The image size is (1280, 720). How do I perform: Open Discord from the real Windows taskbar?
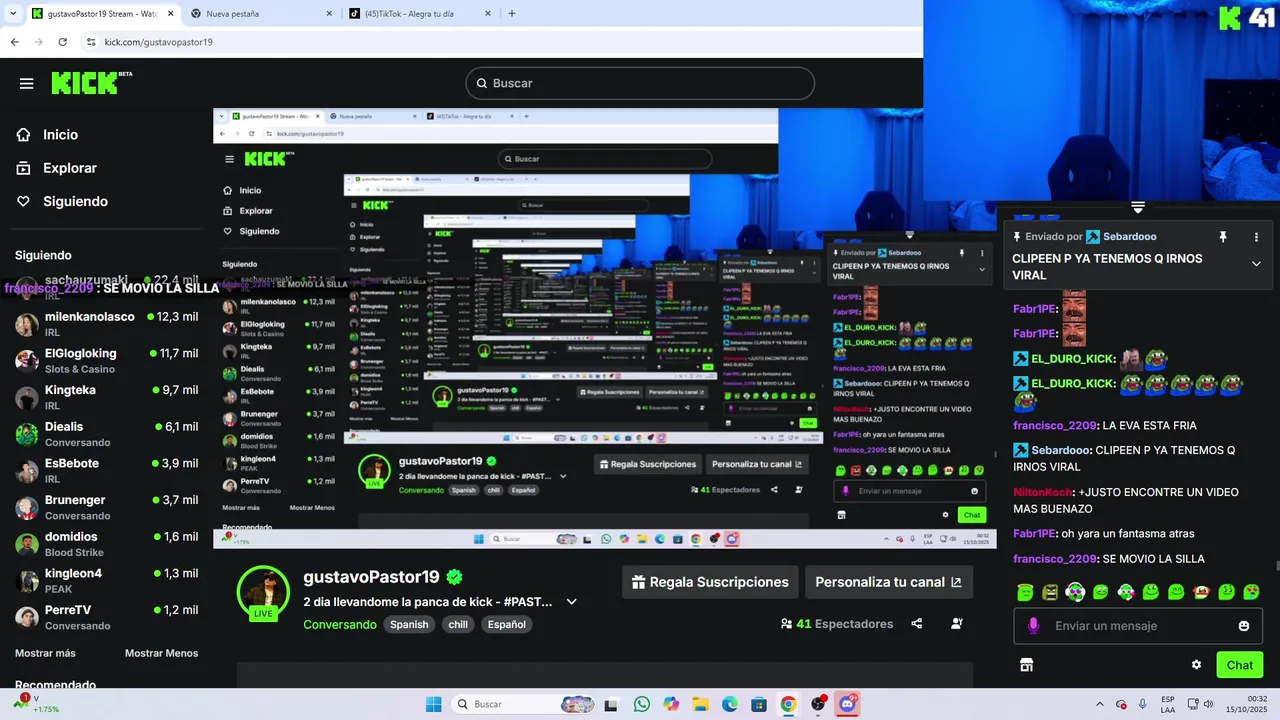(848, 704)
